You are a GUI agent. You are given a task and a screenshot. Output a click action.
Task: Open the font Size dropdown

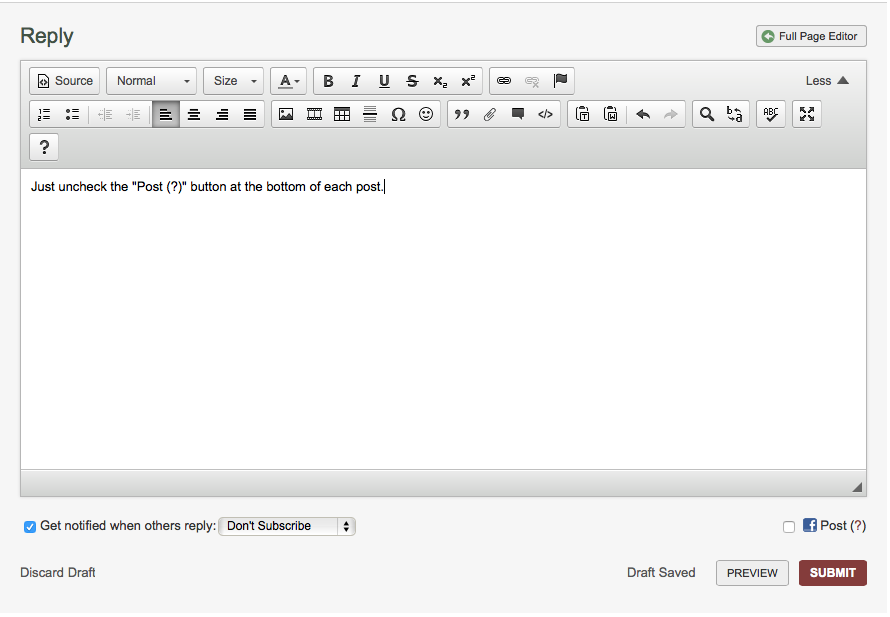(x=233, y=81)
